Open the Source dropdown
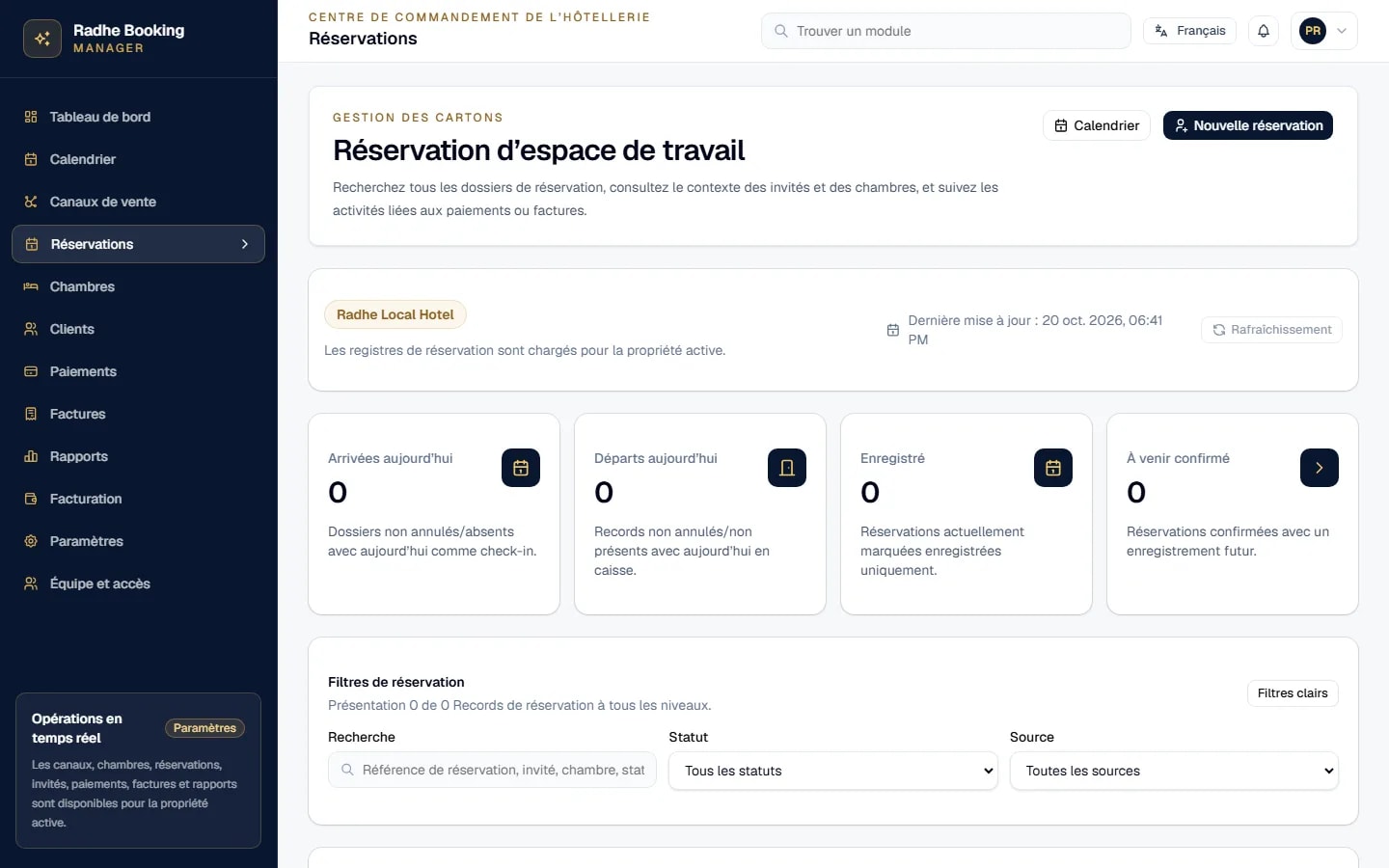Image resolution: width=1389 pixels, height=868 pixels. click(x=1174, y=771)
